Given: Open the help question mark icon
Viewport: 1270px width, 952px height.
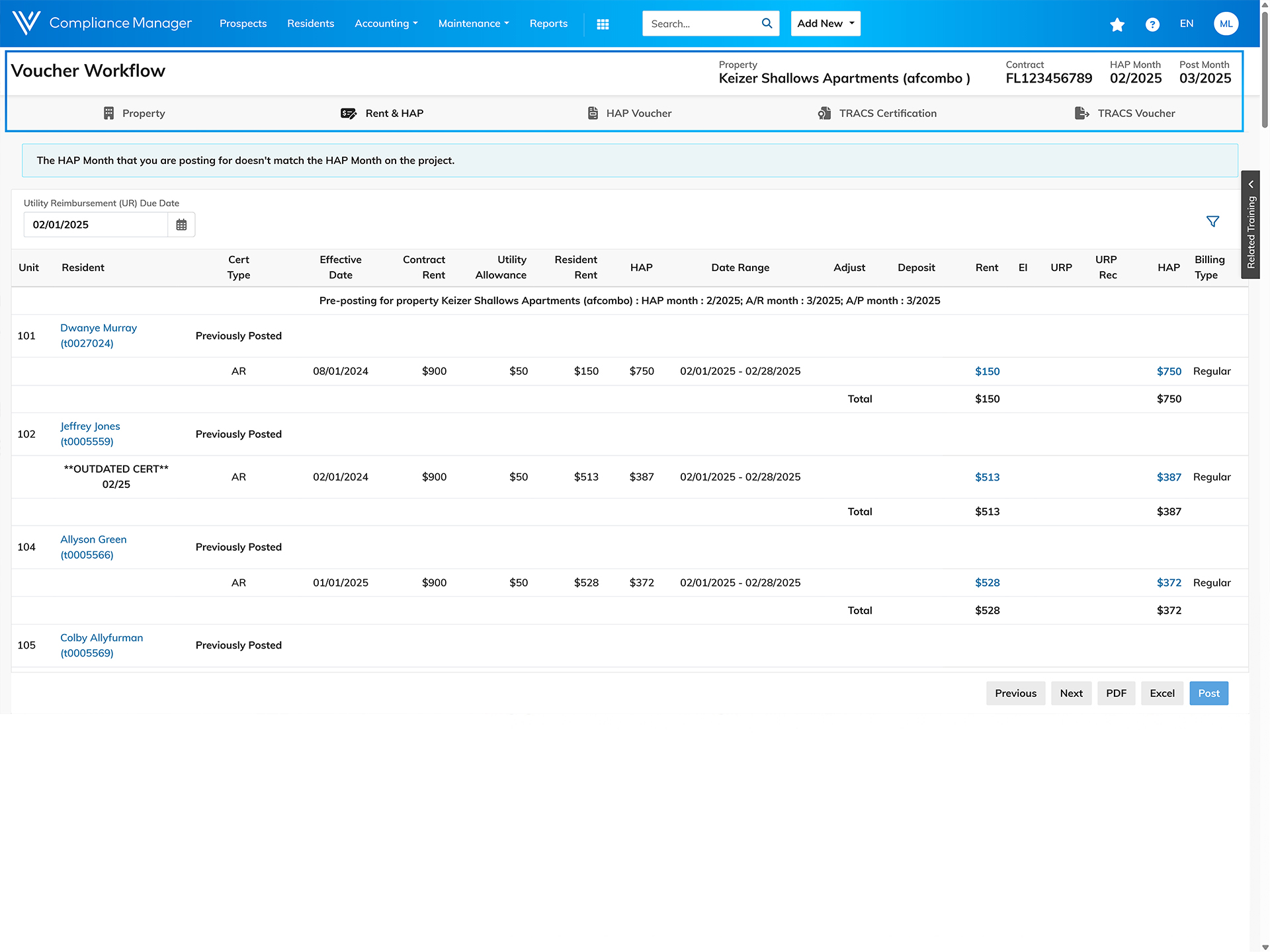Looking at the screenshot, I should [1152, 24].
